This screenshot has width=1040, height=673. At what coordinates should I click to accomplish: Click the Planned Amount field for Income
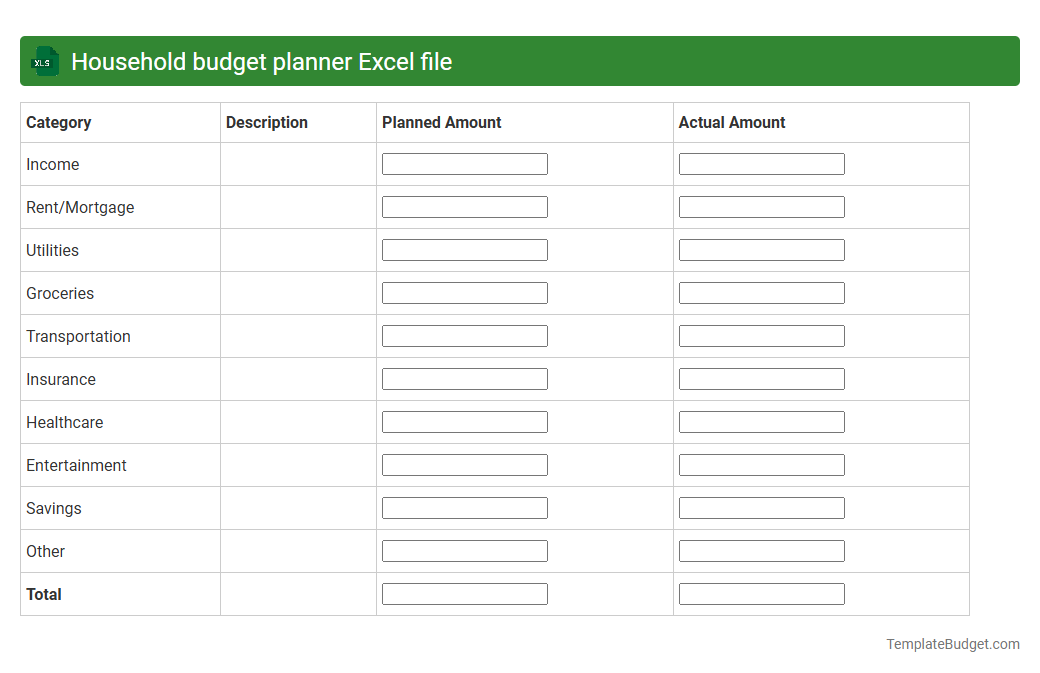464,163
